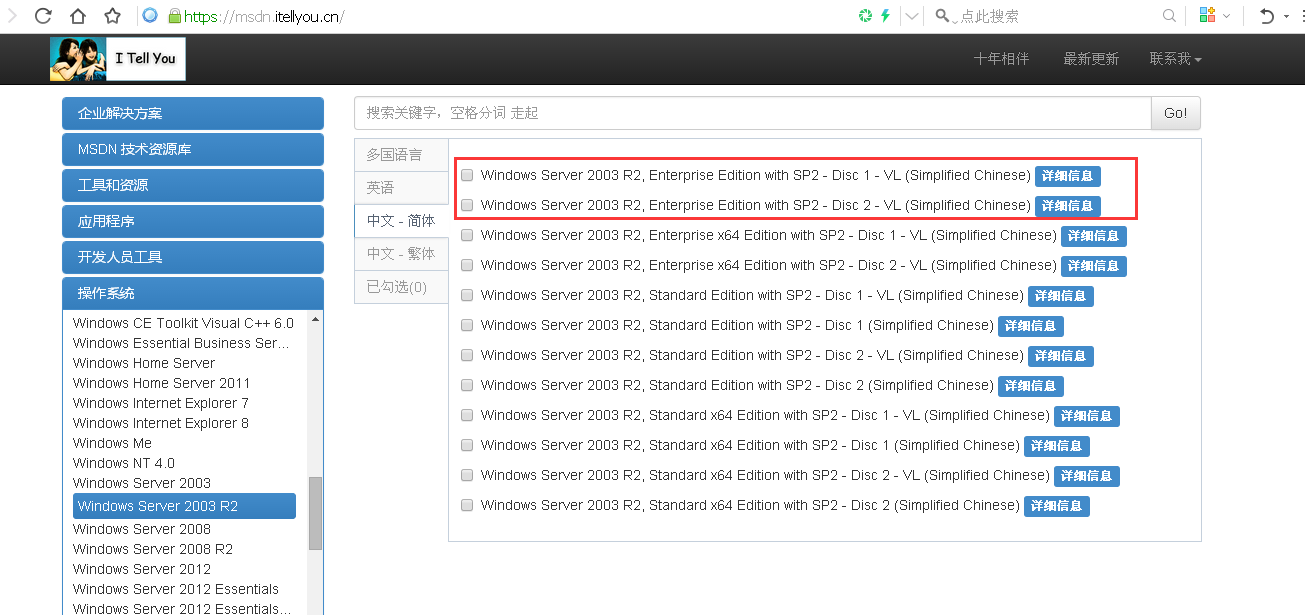The image size is (1305, 615).
Task: Open the address bar history chevron
Action: [912, 16]
